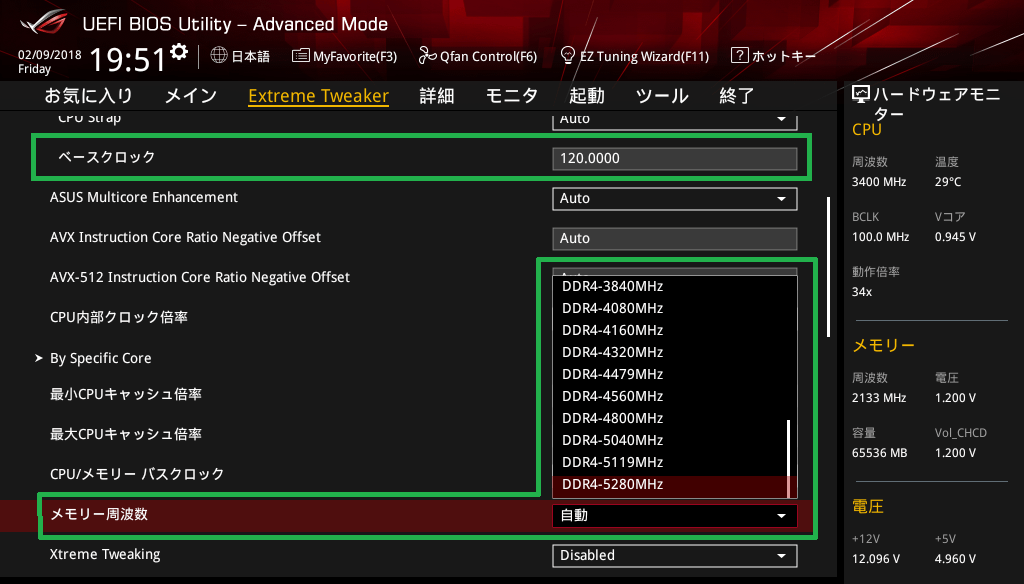This screenshot has width=1024, height=584.
Task: Switch to the お気に入り tab
Action: tap(89, 96)
